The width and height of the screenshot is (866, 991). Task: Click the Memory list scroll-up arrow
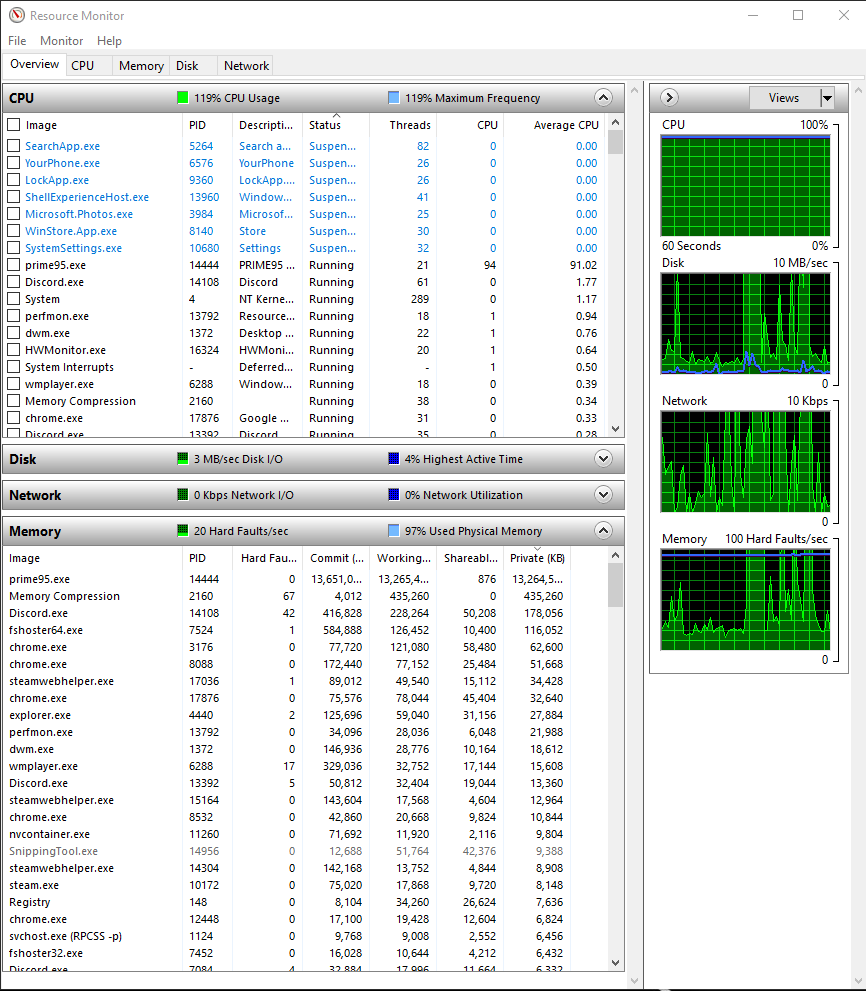click(x=616, y=555)
